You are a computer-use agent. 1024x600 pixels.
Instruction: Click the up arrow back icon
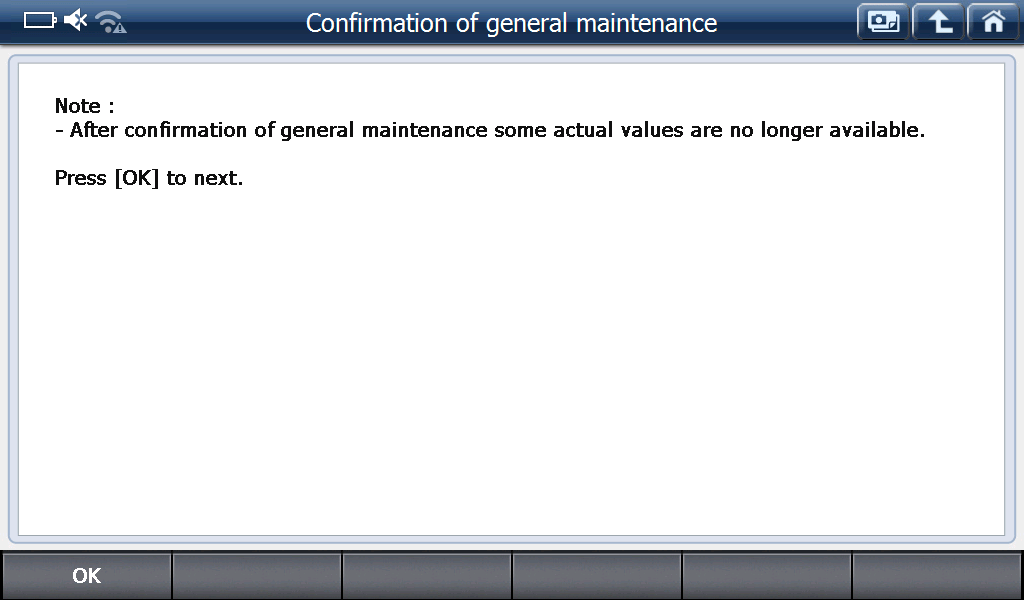pos(938,22)
